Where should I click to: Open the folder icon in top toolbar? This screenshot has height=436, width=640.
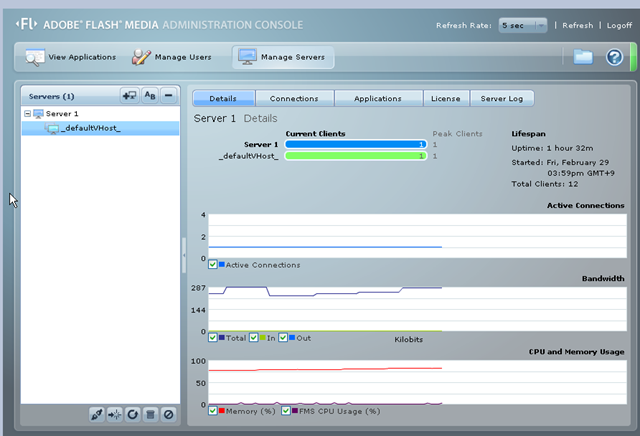(583, 57)
